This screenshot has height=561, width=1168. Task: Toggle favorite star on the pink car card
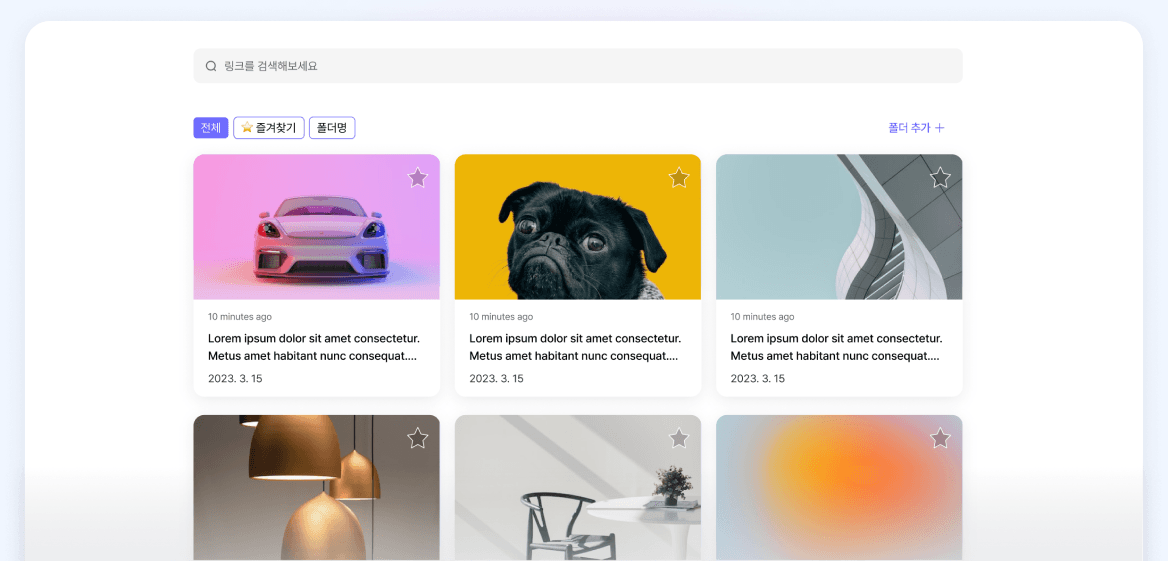418,178
